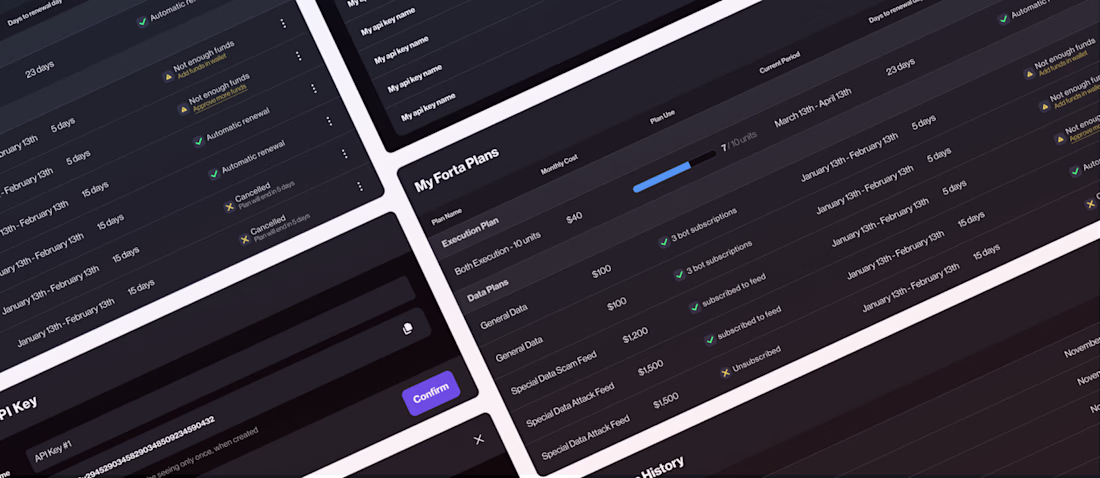Open three-dot menu on last Cancelled row

pyautogui.click(x=360, y=186)
